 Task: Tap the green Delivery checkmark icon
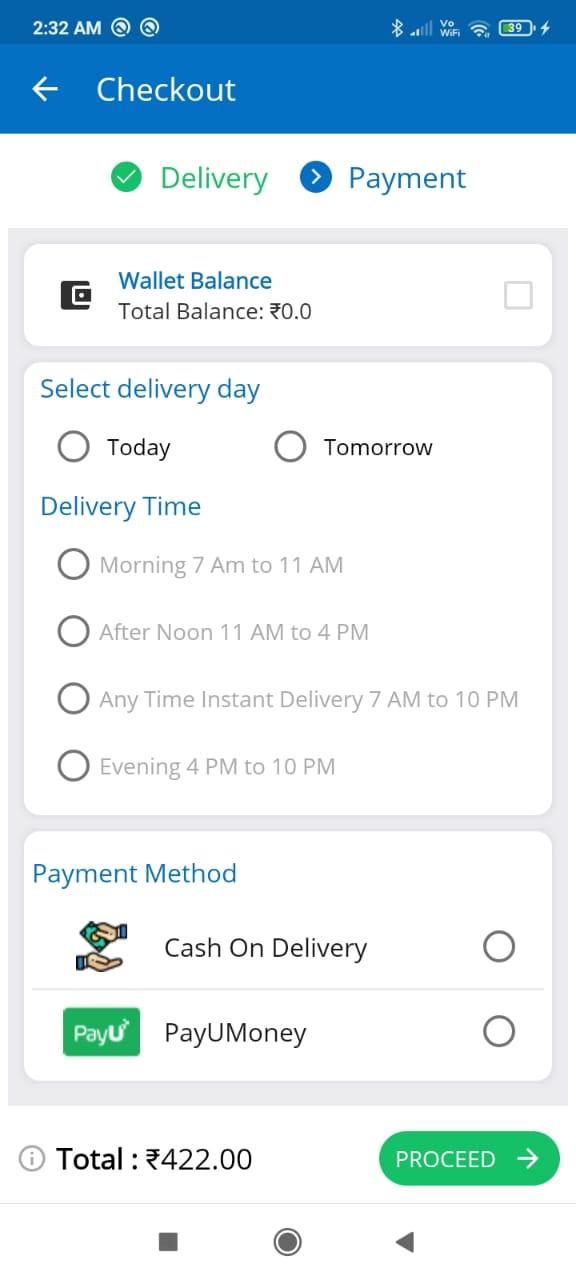pyautogui.click(x=126, y=178)
